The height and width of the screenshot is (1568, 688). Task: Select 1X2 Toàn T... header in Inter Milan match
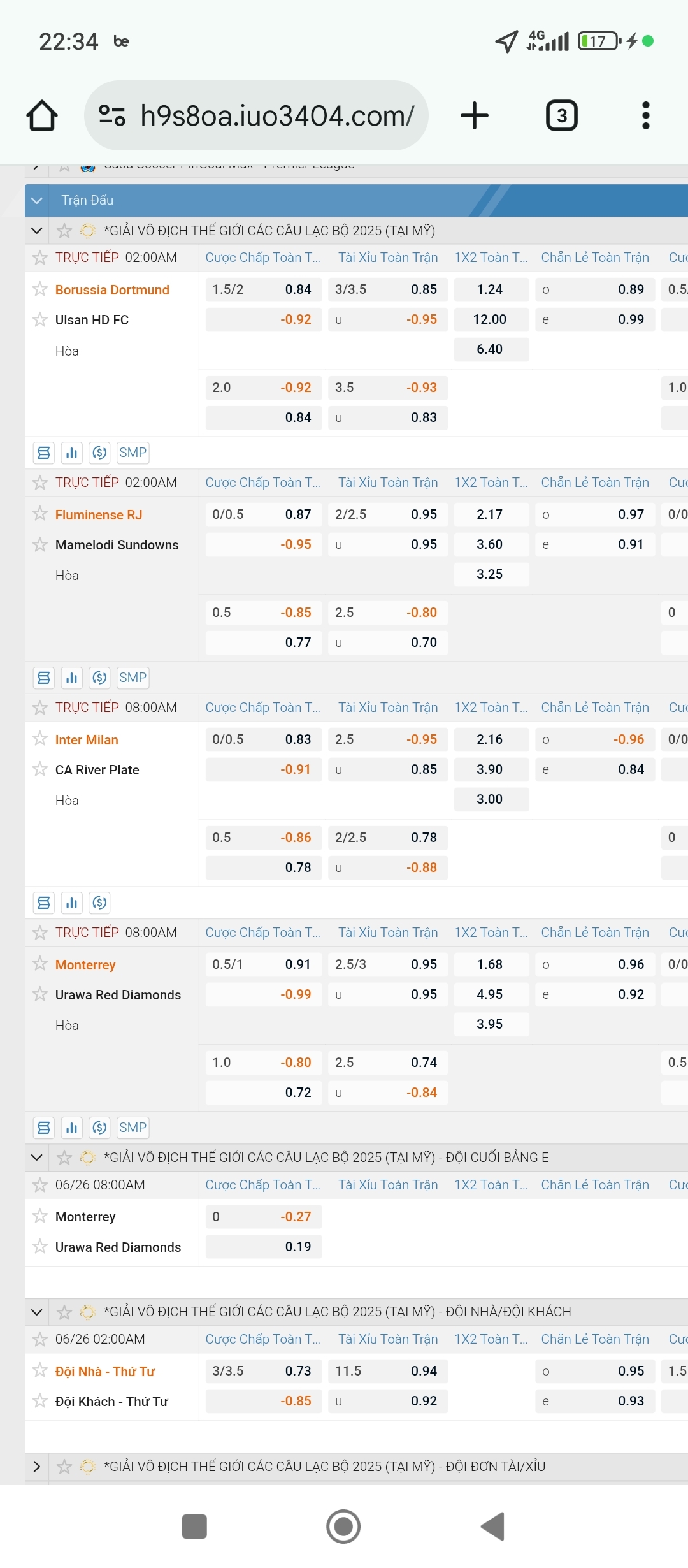(491, 708)
